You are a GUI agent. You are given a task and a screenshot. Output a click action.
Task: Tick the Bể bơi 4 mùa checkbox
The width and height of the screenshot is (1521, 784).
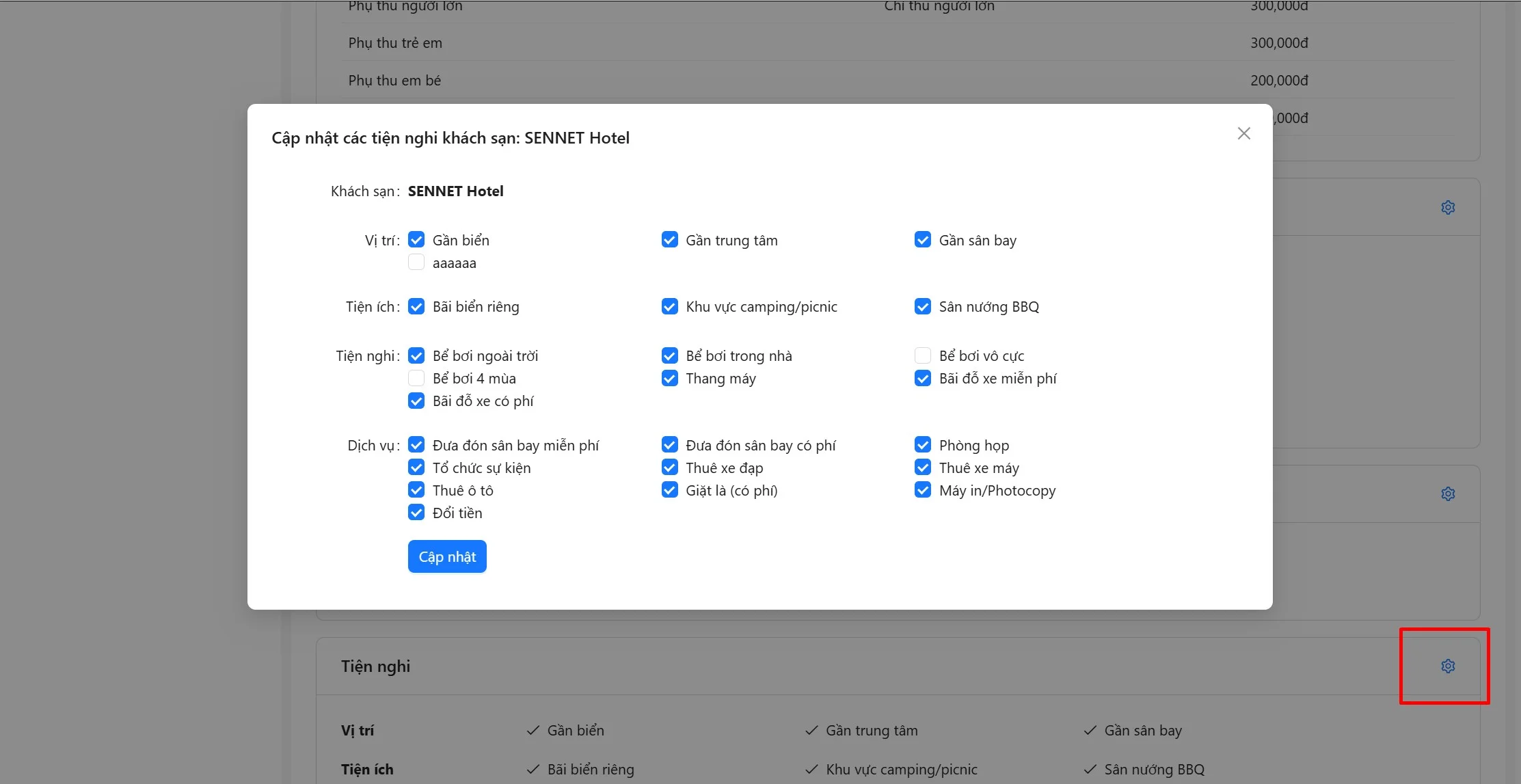pos(416,378)
